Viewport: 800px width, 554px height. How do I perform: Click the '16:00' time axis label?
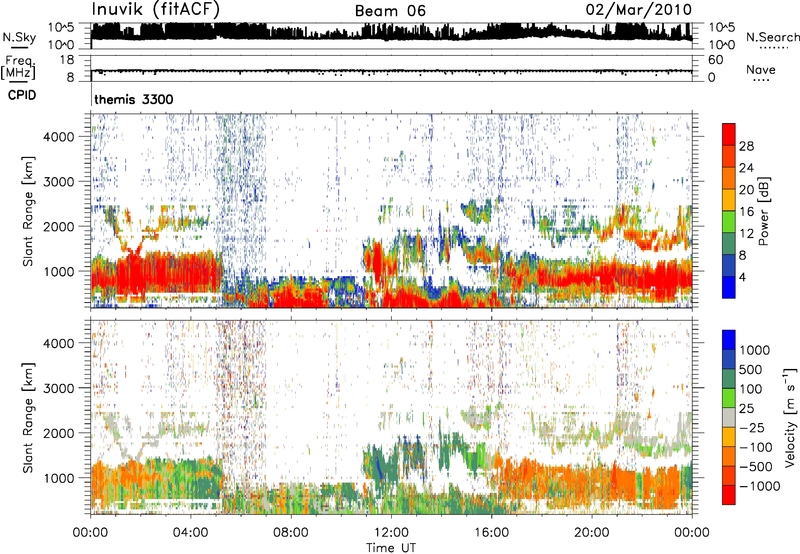pos(491,533)
